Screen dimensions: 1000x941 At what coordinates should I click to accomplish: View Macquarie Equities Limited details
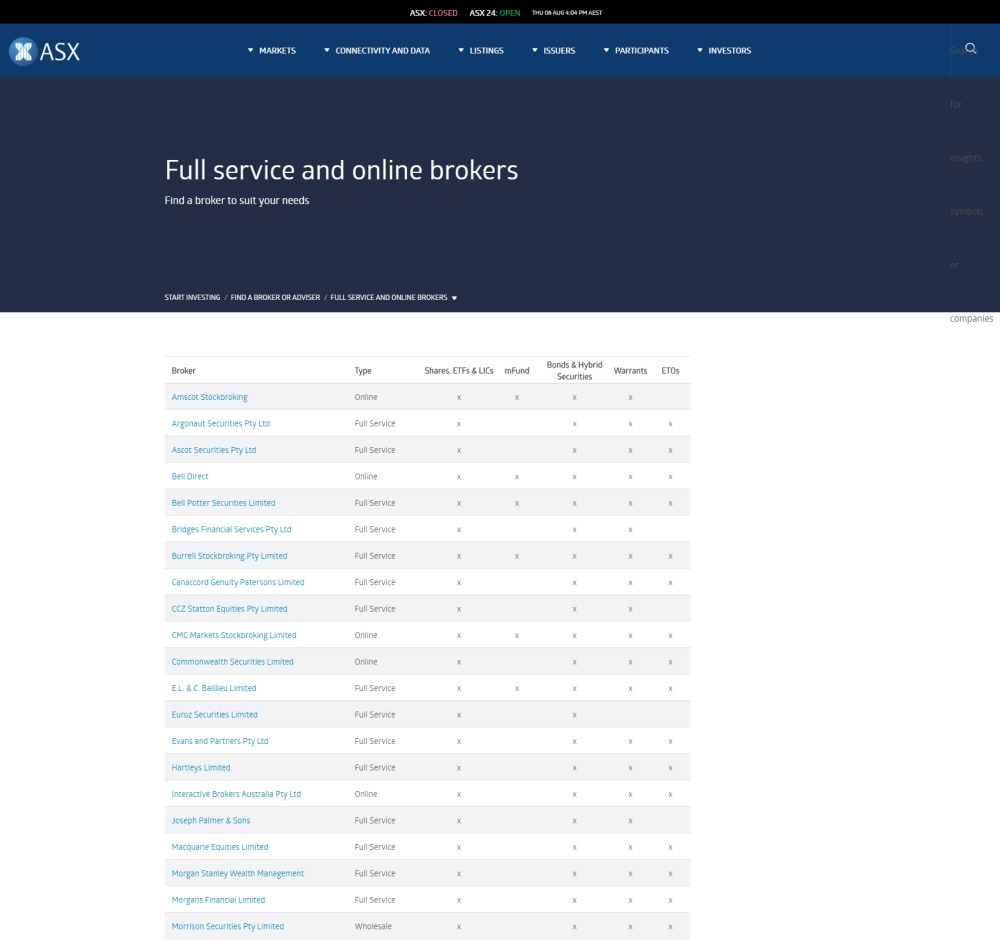(x=219, y=846)
